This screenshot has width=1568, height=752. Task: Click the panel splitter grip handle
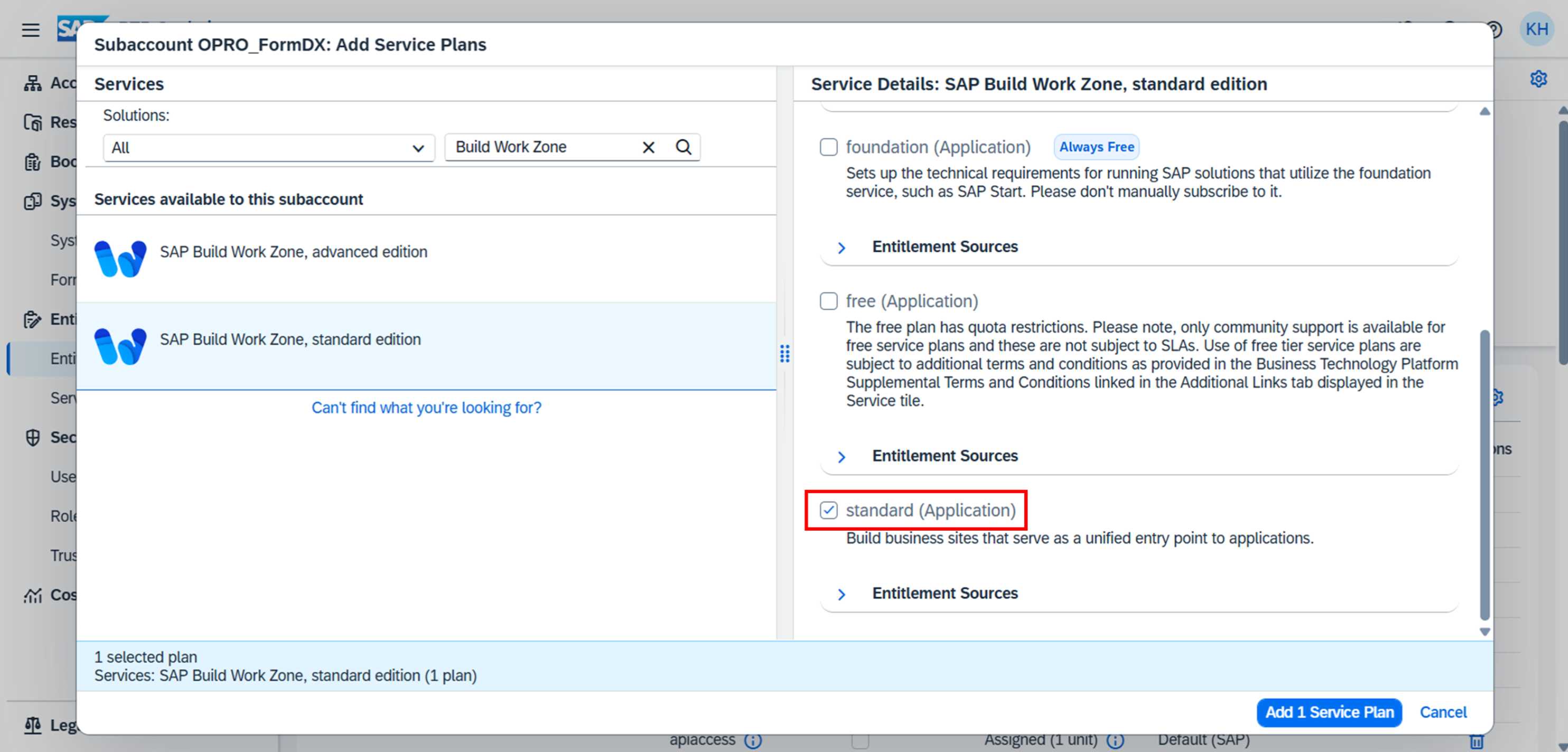pos(785,353)
